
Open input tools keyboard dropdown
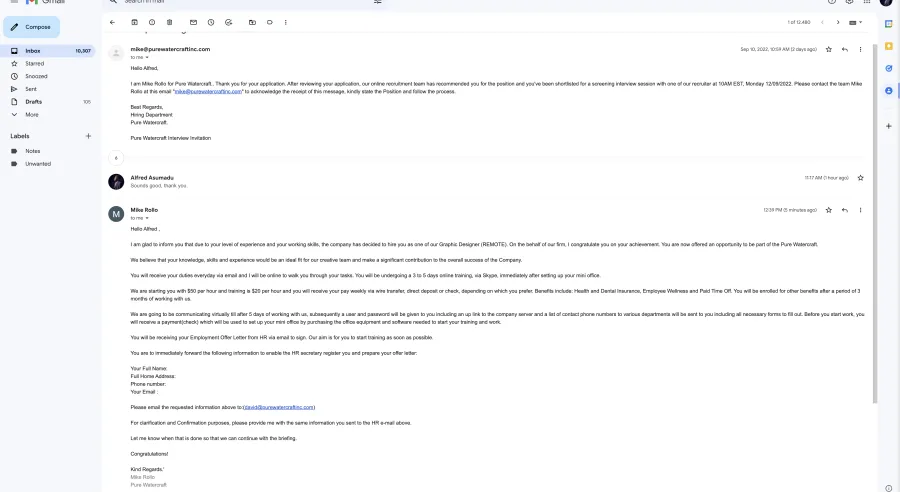point(855,22)
